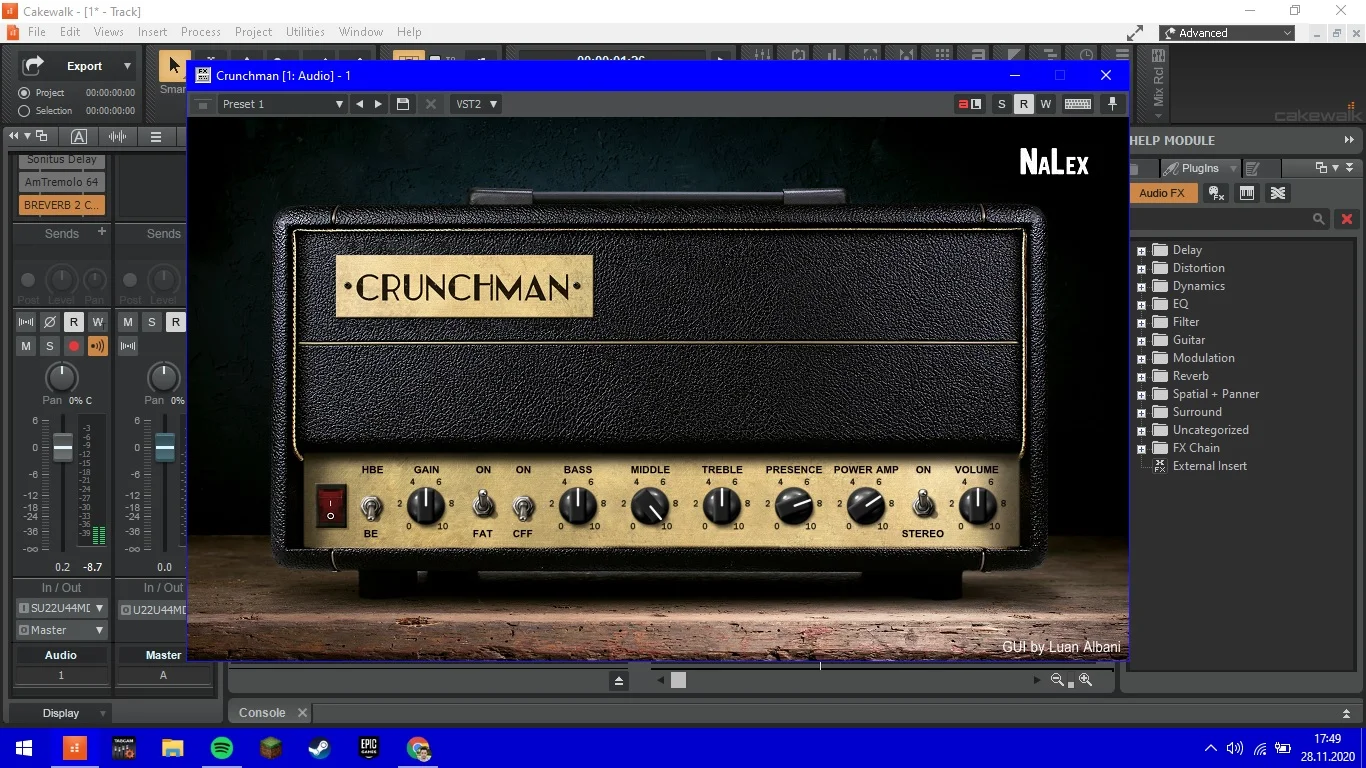This screenshot has height=768, width=1366.
Task: Select the Project export radio button
Action: click(24, 93)
